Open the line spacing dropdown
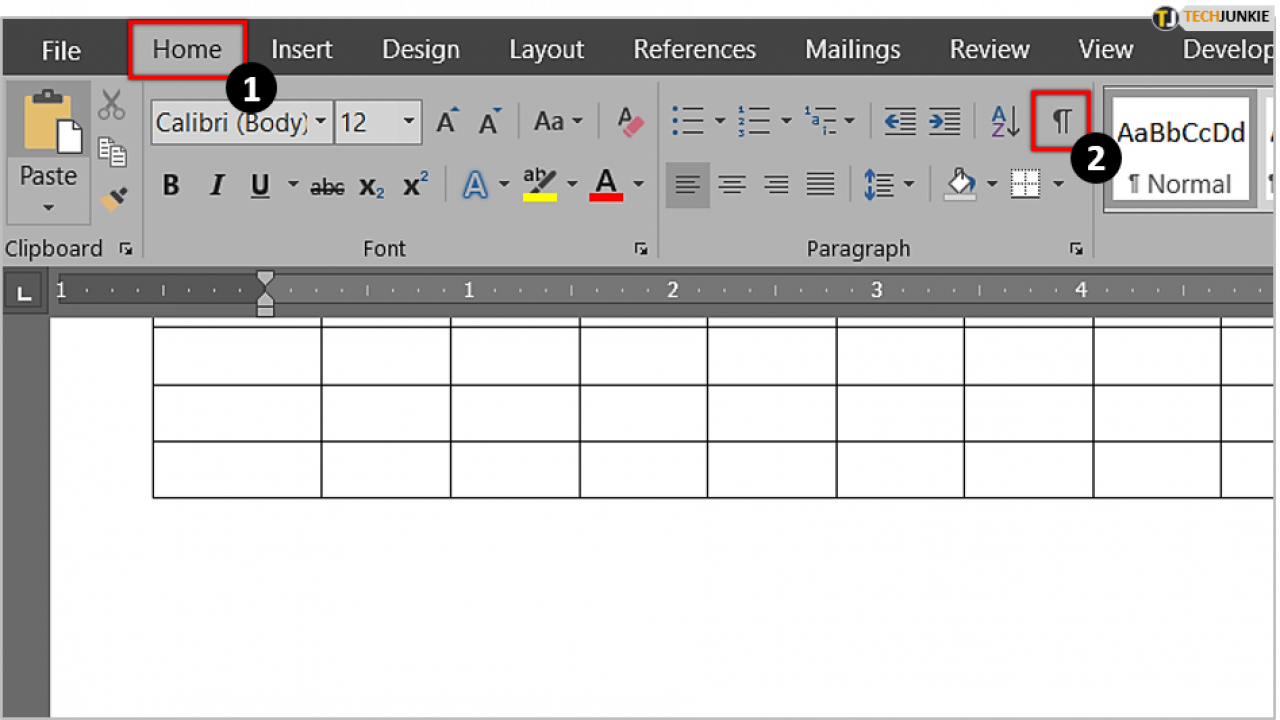The height and width of the screenshot is (720, 1280). (909, 184)
